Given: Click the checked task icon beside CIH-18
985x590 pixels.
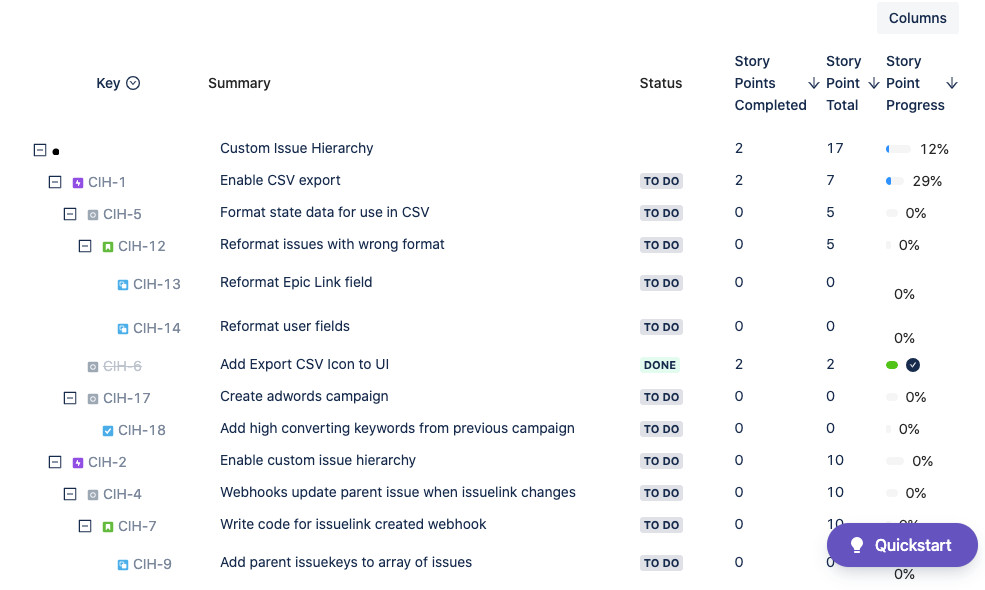Looking at the screenshot, I should [x=109, y=430].
